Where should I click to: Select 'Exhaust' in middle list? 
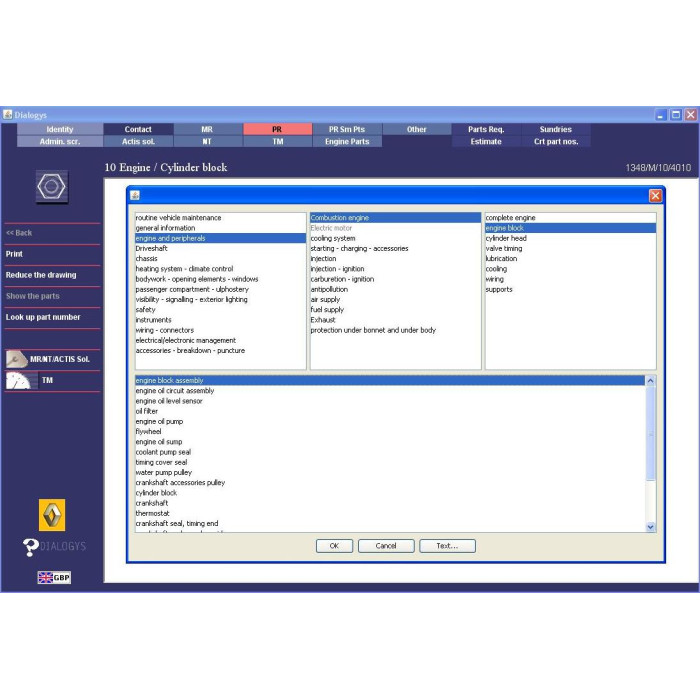396,320
